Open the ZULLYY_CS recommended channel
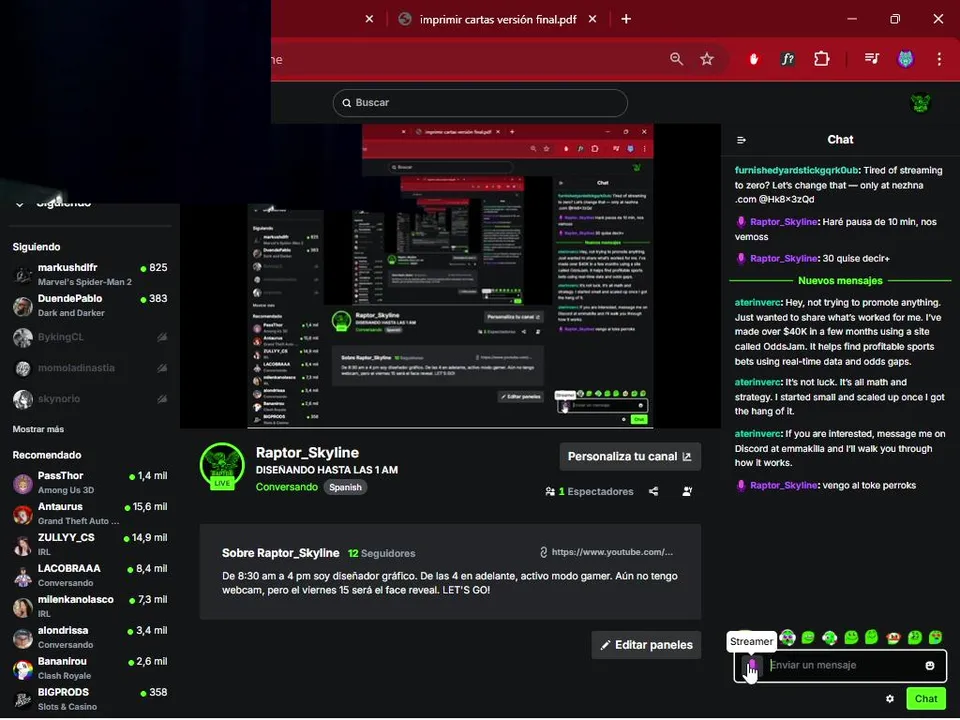Screen dimensions: 960x720 [x=90, y=545]
